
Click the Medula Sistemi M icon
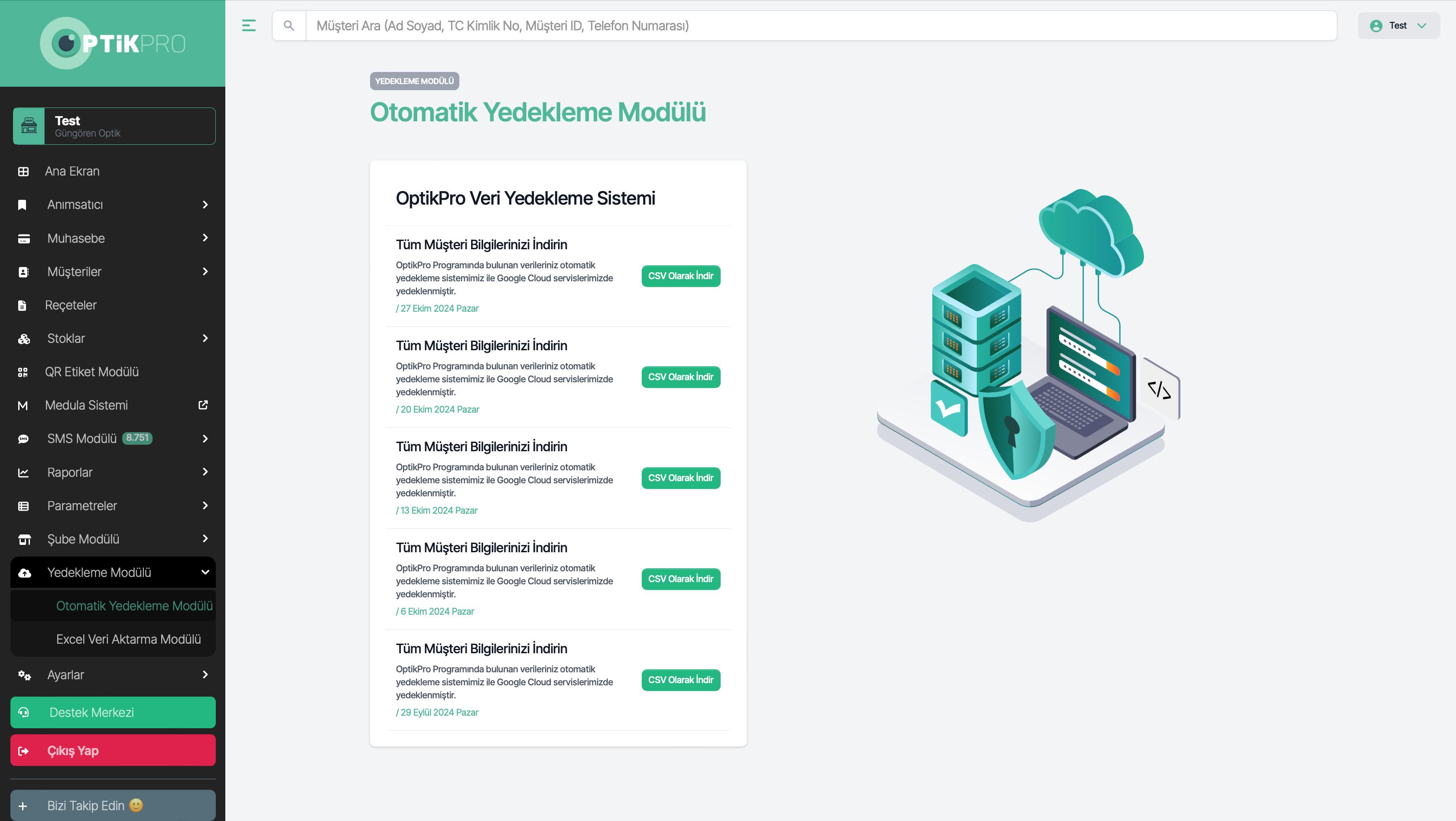[23, 405]
